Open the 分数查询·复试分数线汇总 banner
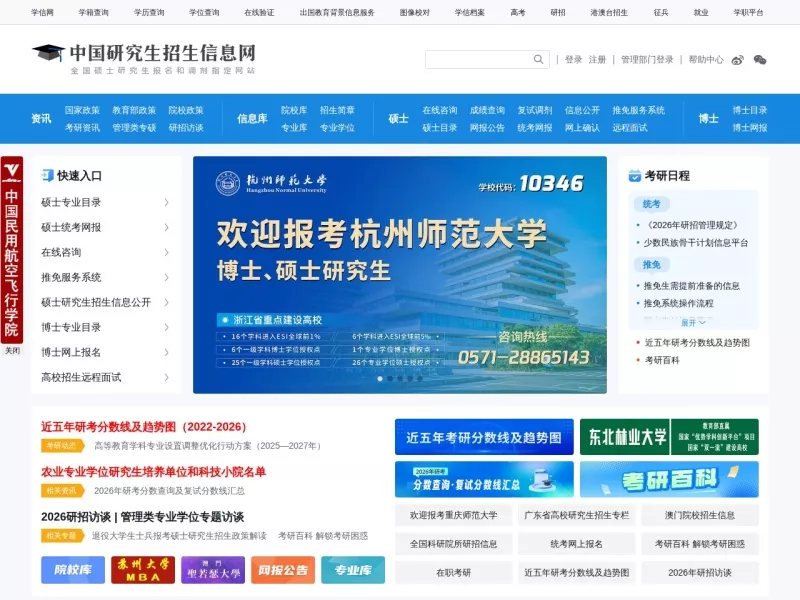 click(x=484, y=479)
